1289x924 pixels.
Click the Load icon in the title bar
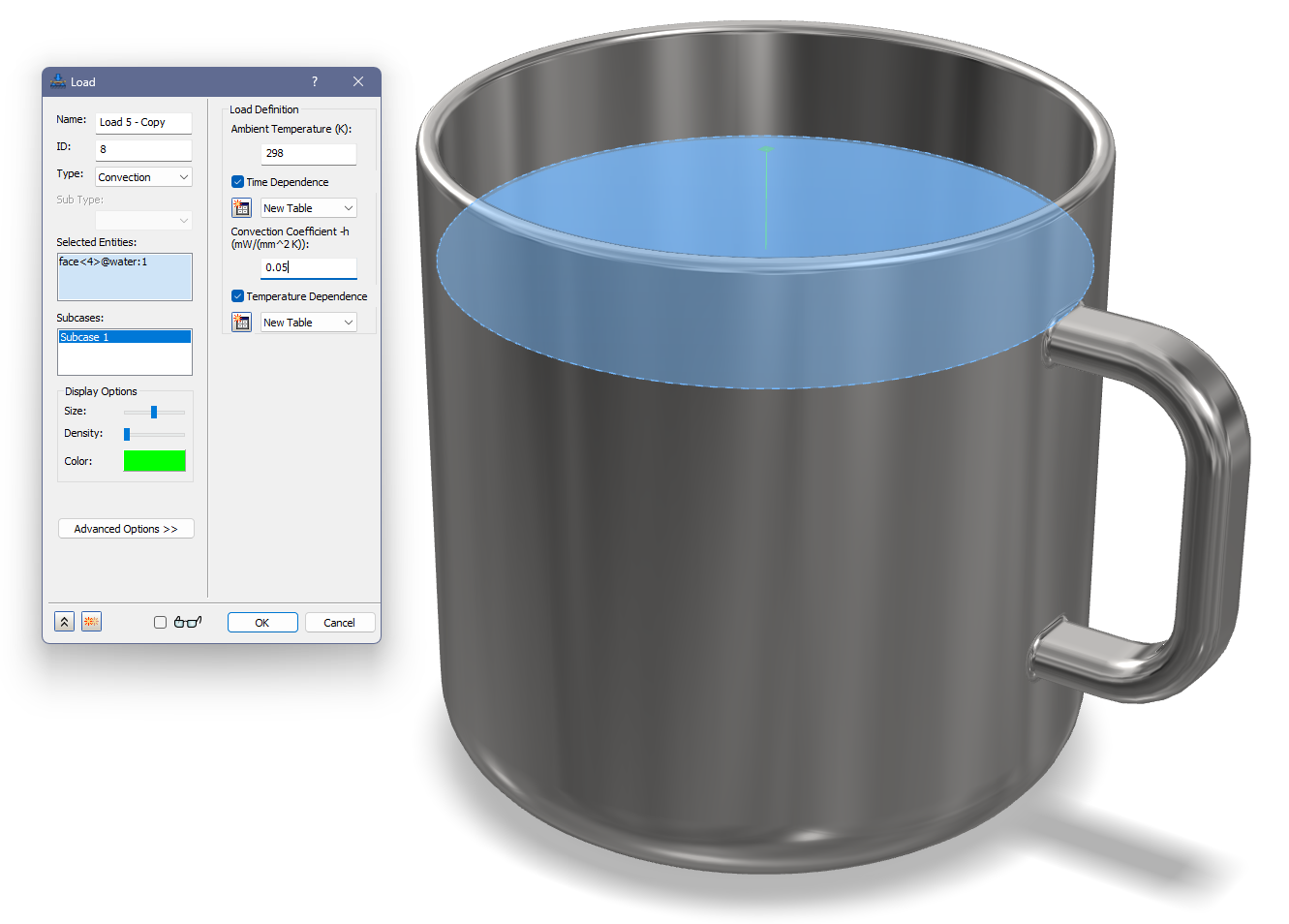click(58, 81)
